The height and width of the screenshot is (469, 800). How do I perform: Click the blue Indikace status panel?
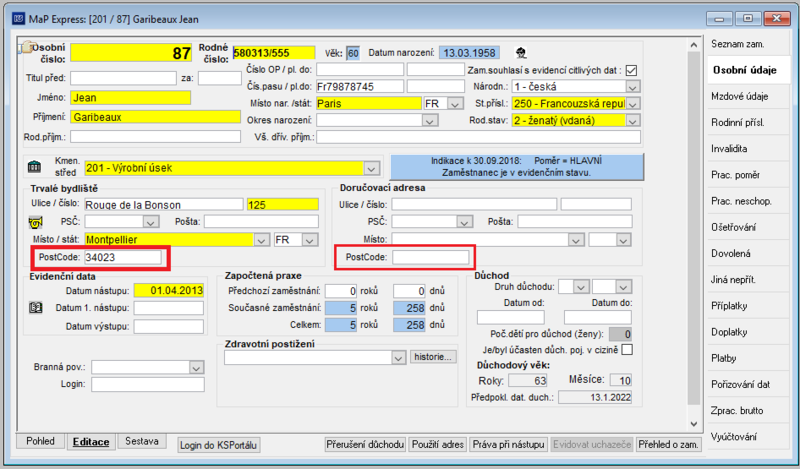pyautogui.click(x=517, y=167)
